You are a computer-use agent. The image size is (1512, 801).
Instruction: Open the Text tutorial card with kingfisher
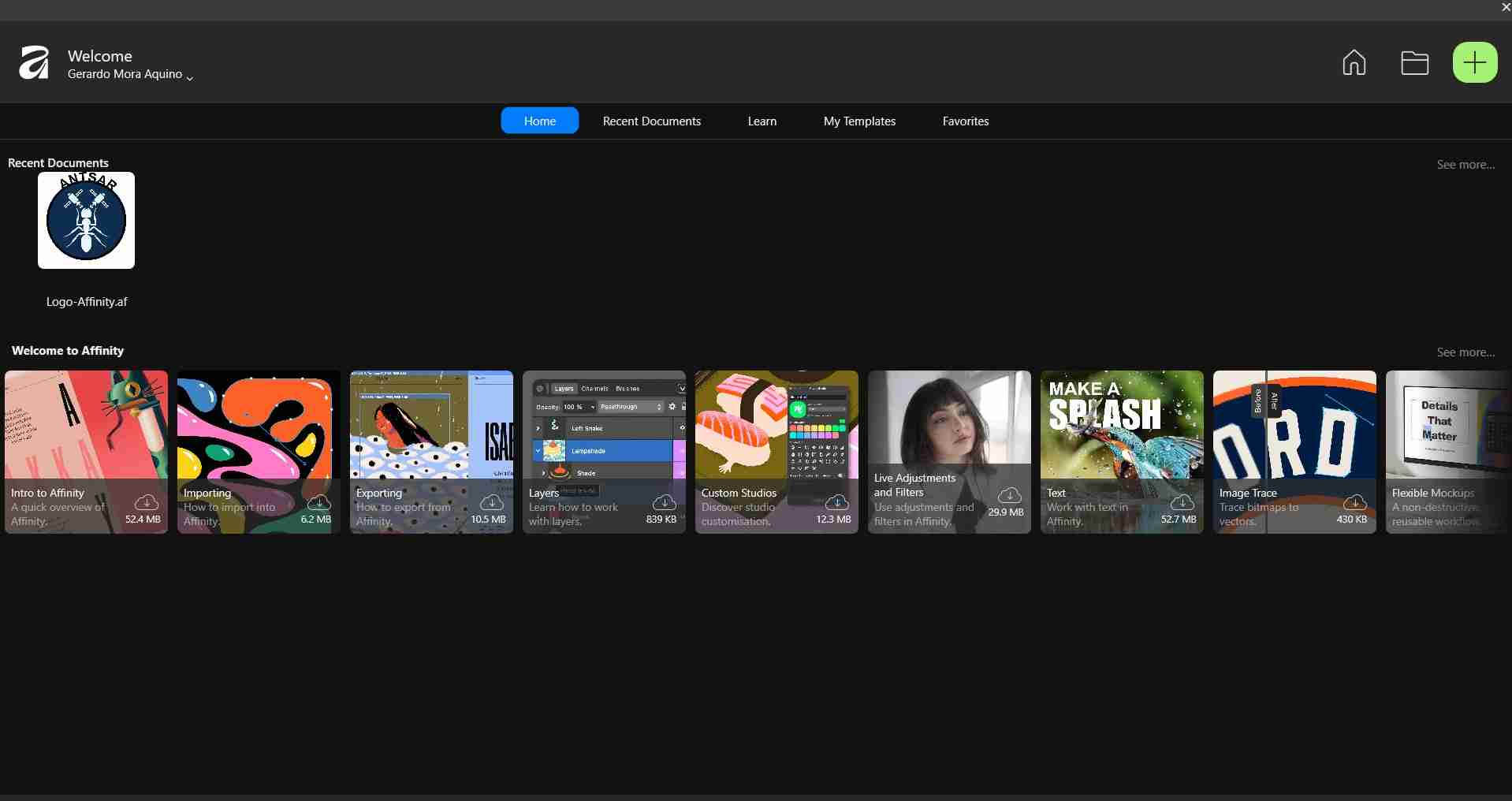pyautogui.click(x=1122, y=452)
